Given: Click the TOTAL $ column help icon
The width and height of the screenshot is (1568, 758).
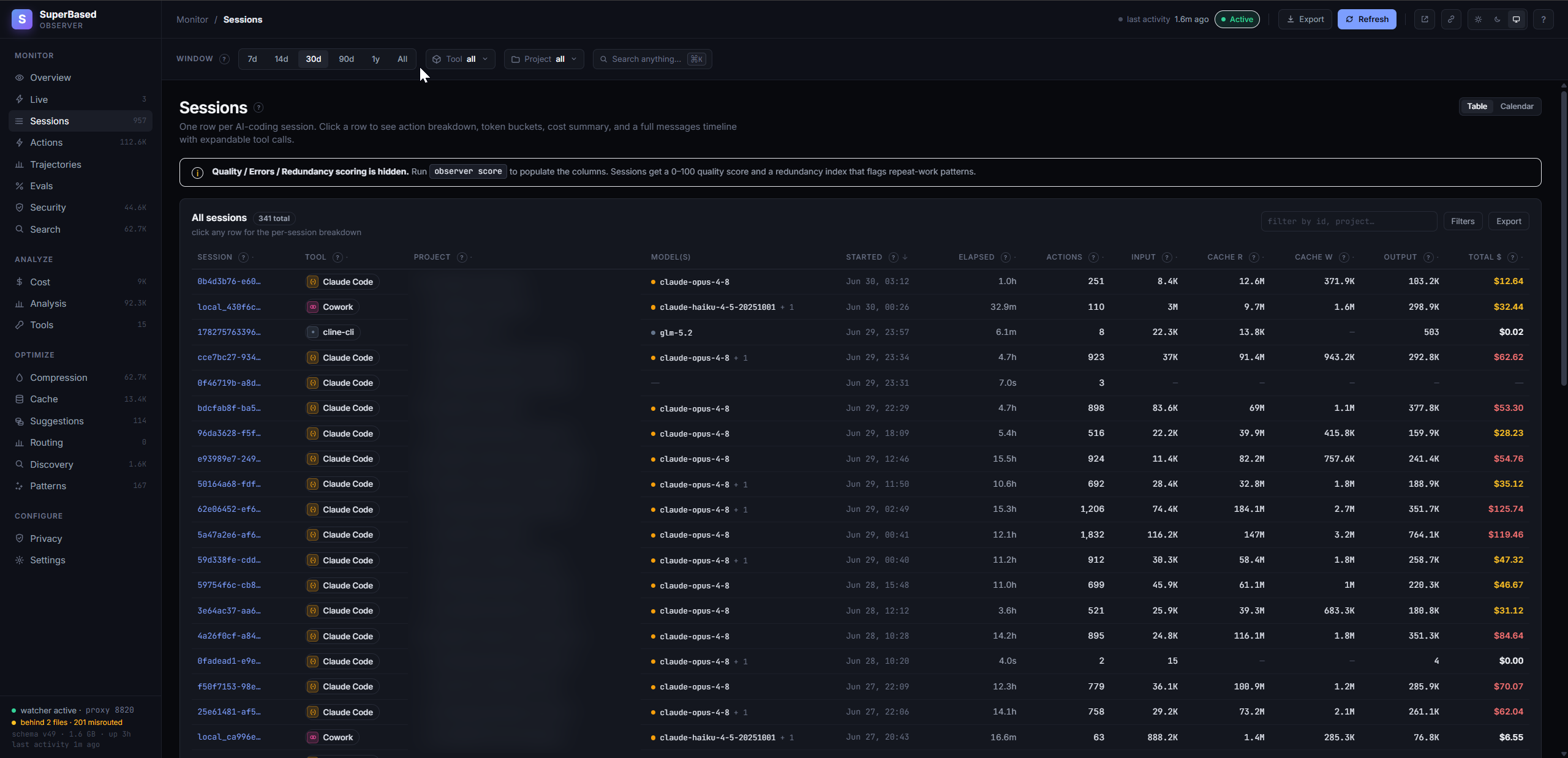Looking at the screenshot, I should point(1513,257).
